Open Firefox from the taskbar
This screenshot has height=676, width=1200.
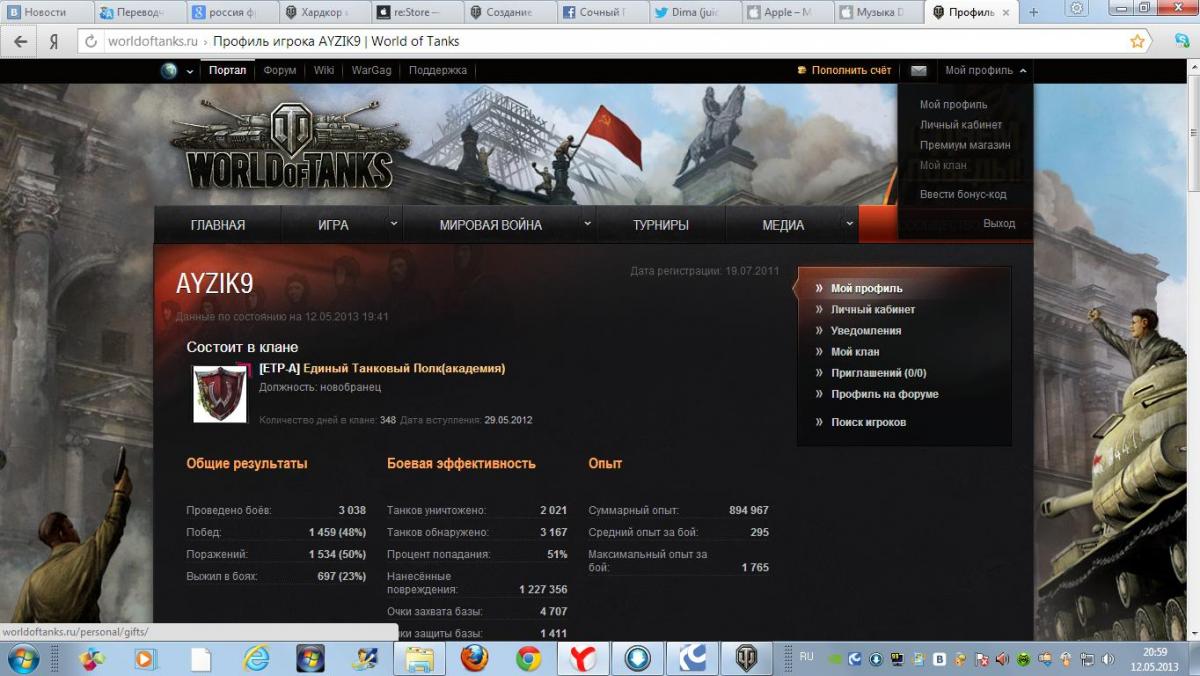pyautogui.click(x=474, y=658)
